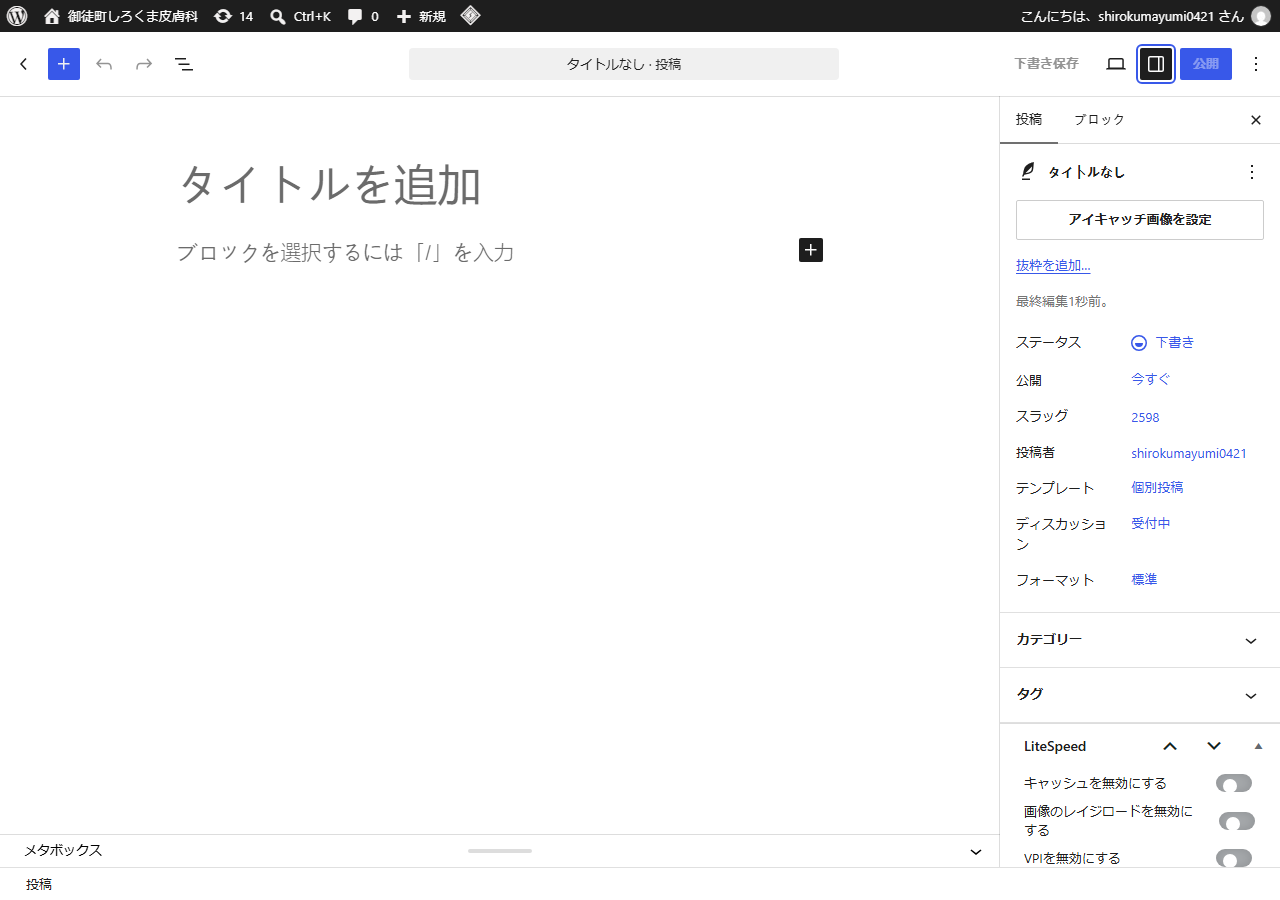Open the 御徒町しろくま皮膚科 site menu
Image resolution: width=1280 pixels, height=900 pixels.
[121, 16]
